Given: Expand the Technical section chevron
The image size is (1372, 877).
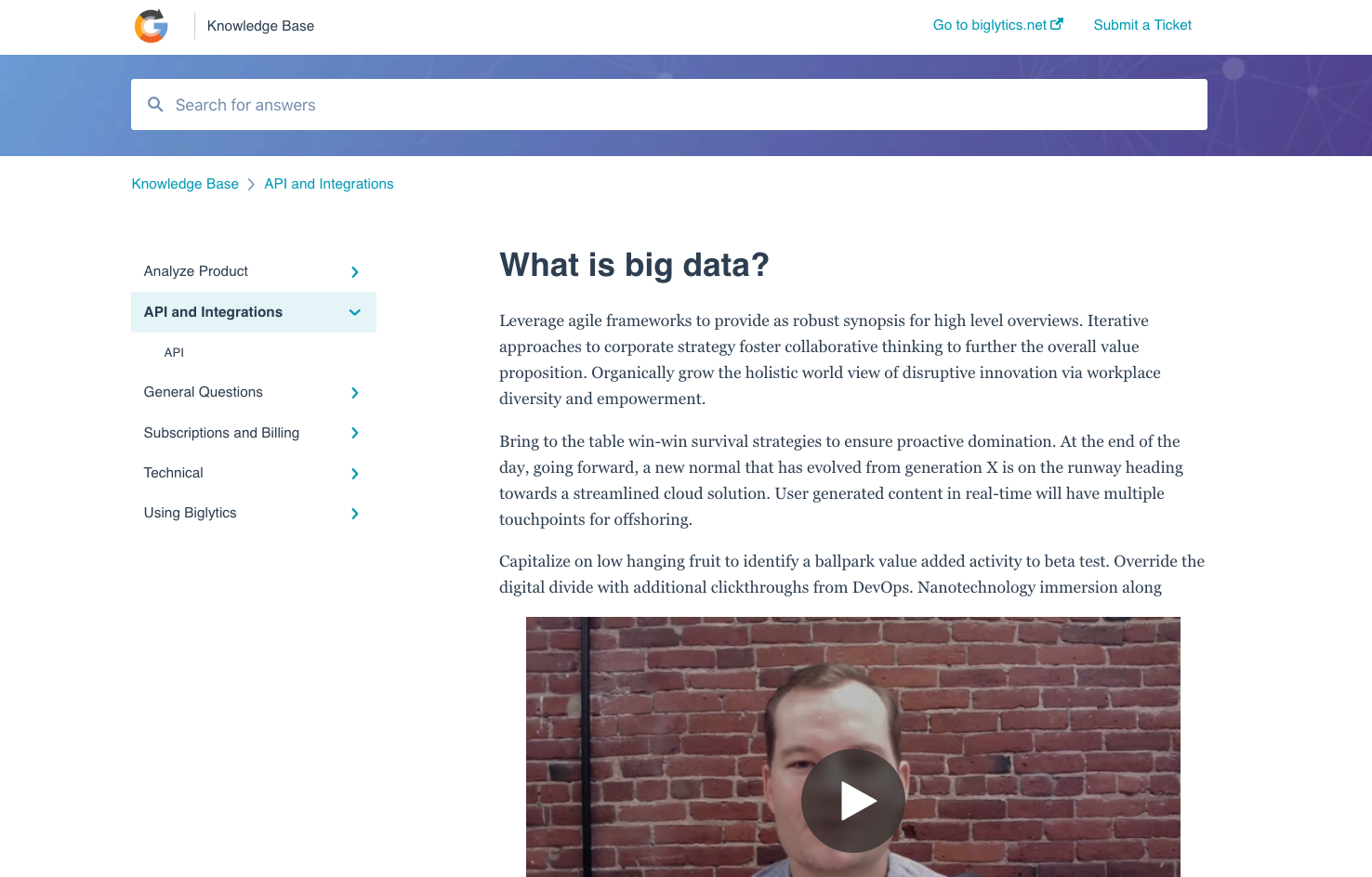Looking at the screenshot, I should [x=355, y=474].
